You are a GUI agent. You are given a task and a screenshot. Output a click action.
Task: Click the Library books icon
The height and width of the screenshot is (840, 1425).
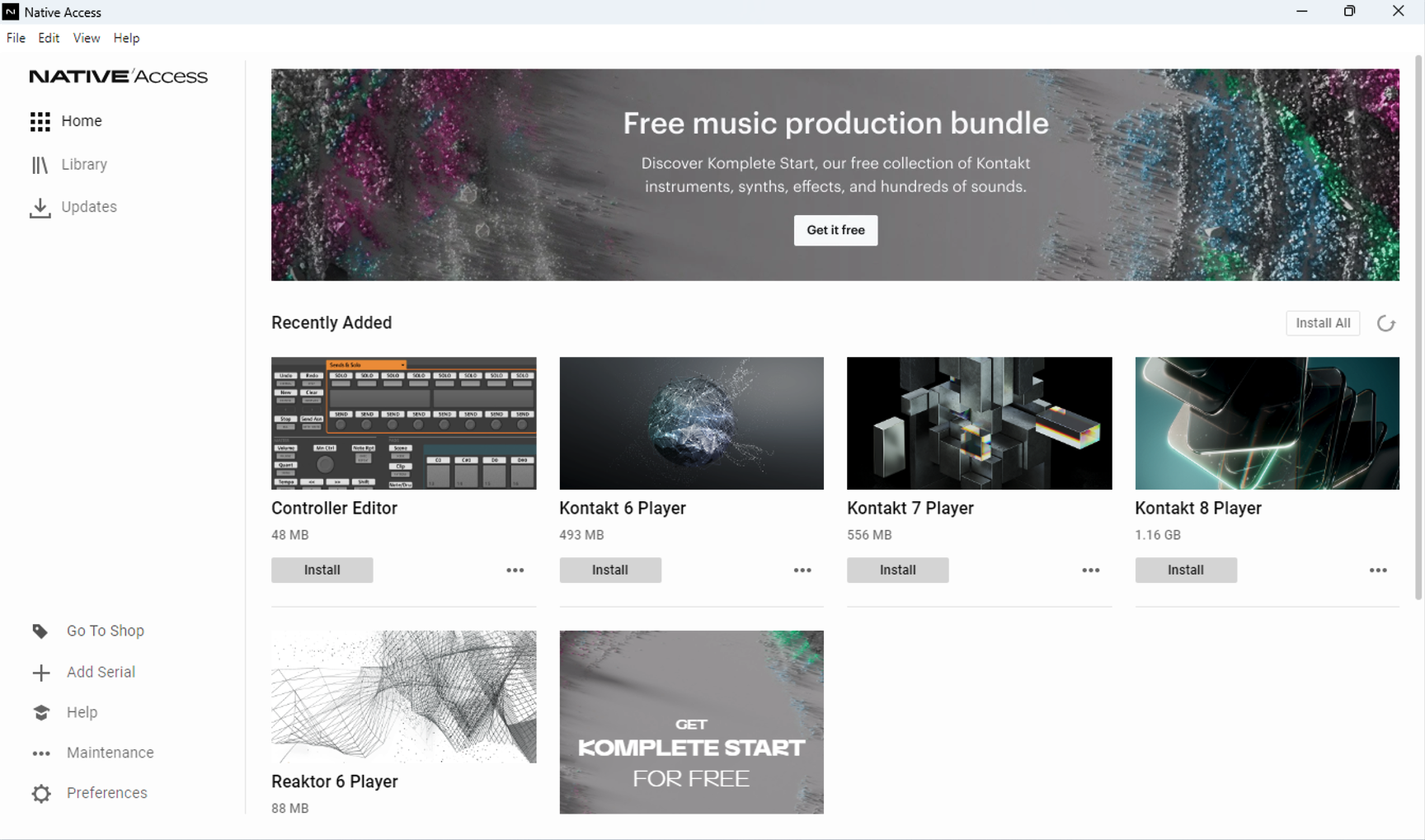(x=40, y=165)
